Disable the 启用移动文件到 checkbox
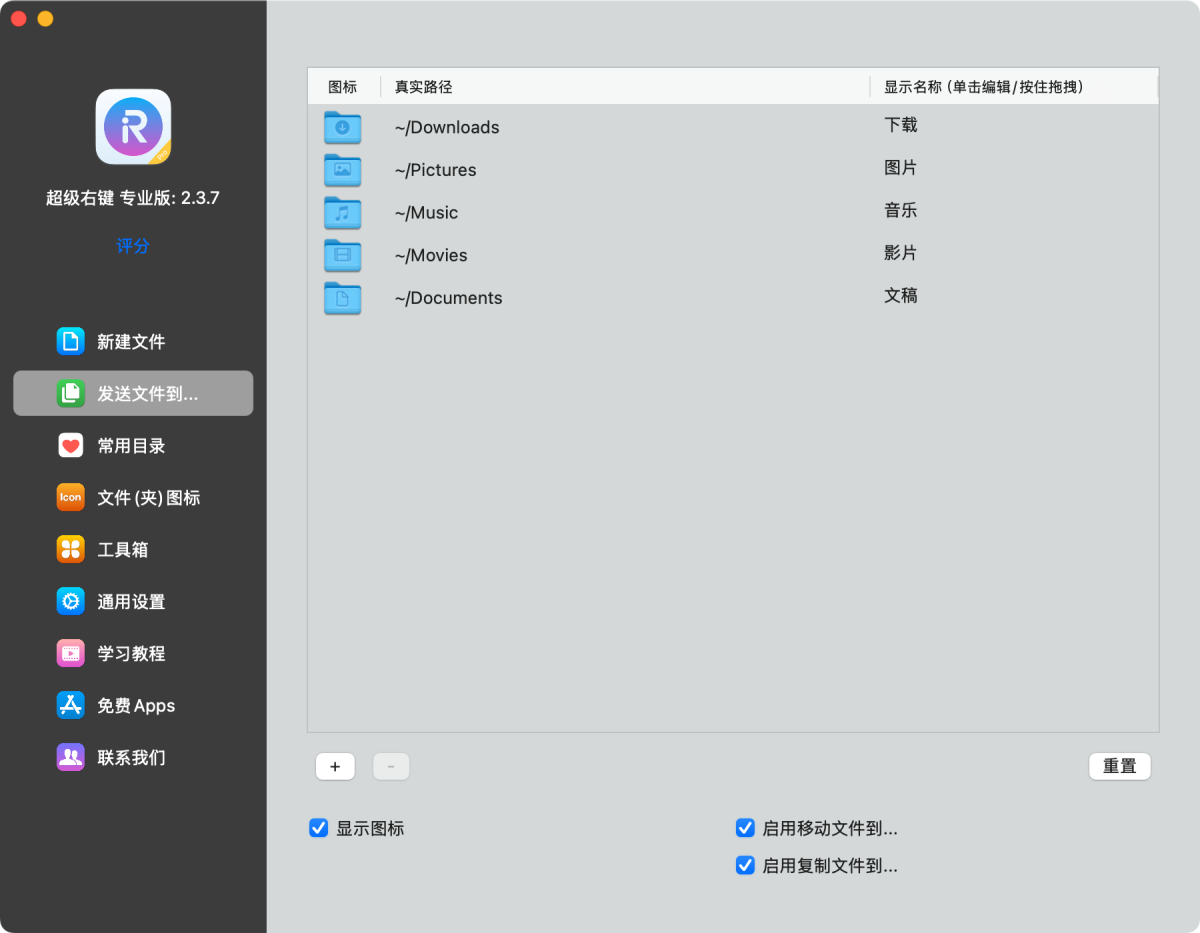This screenshot has height=933, width=1200. point(745,828)
